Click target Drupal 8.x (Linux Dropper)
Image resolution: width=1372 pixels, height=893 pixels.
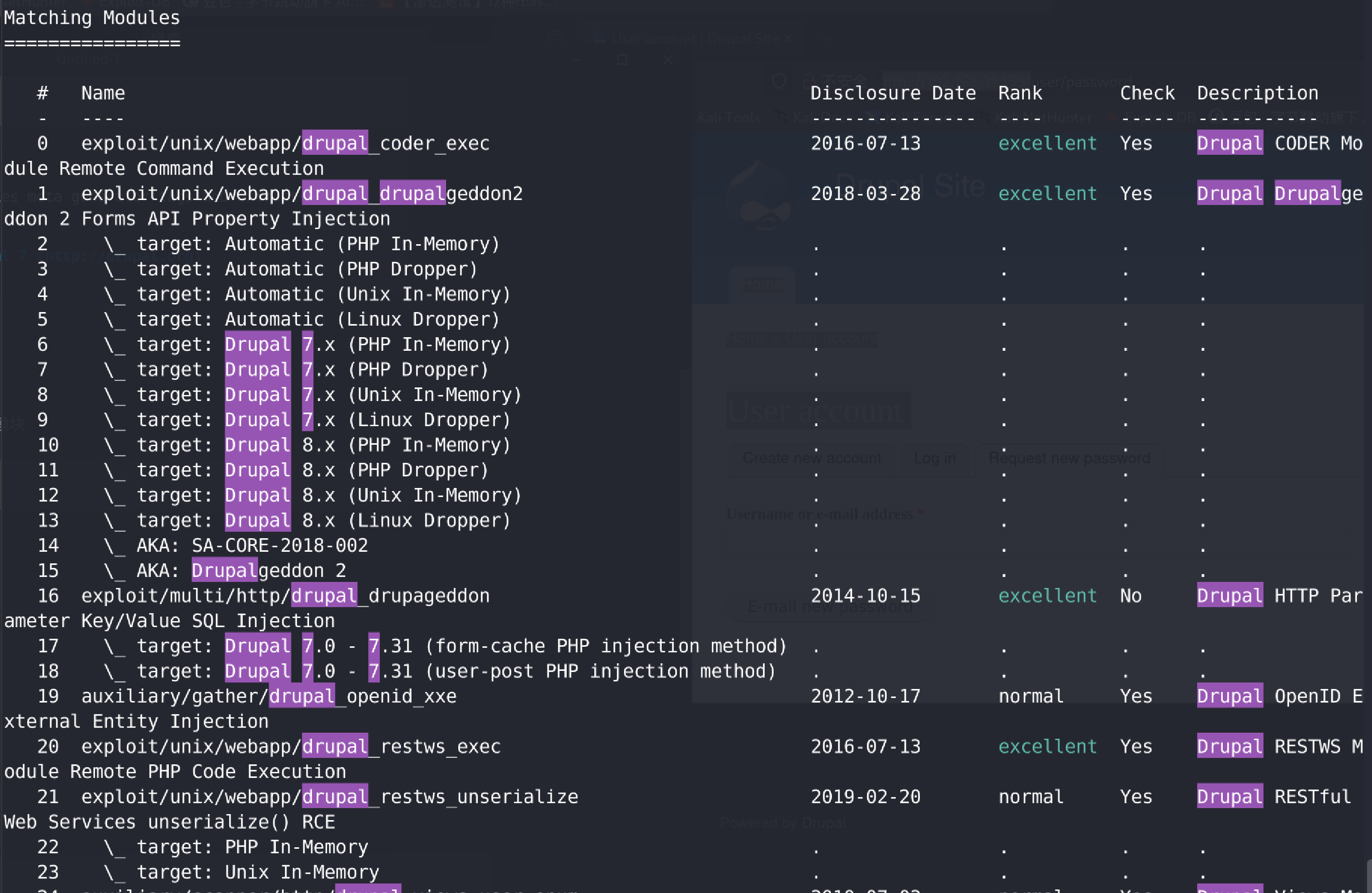pos(307,520)
